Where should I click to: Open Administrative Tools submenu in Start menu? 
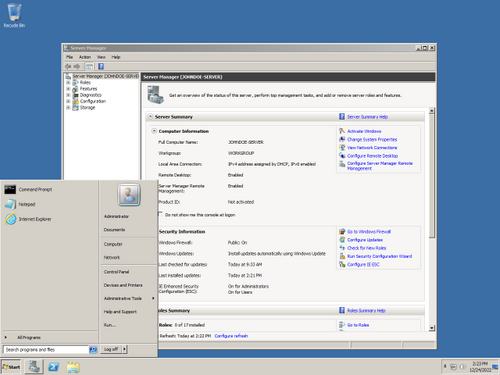pyautogui.click(x=129, y=298)
